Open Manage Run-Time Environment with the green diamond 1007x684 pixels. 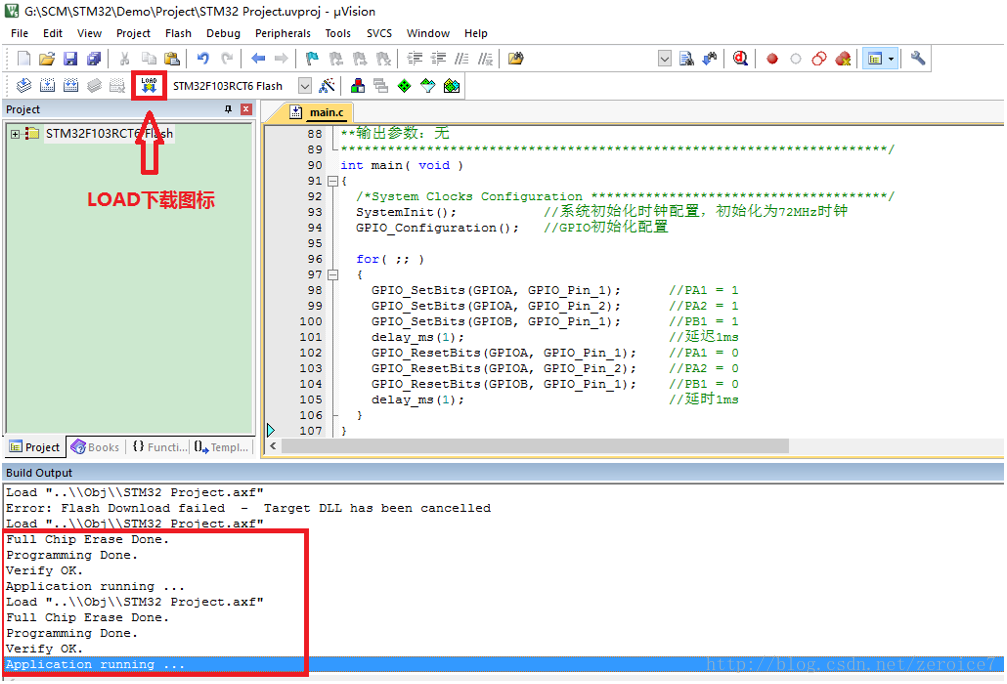(x=405, y=85)
